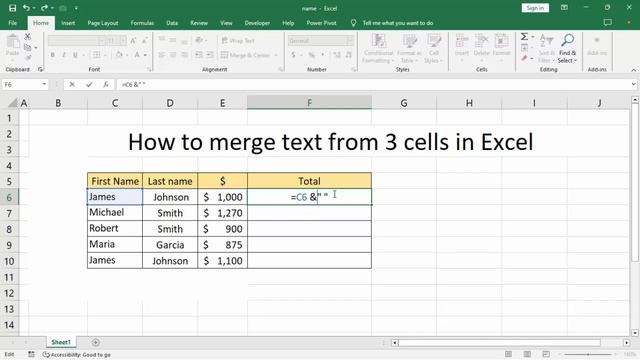The height and width of the screenshot is (360, 640).
Task: Collapse the ribbon with the chevron
Action: tap(633, 70)
